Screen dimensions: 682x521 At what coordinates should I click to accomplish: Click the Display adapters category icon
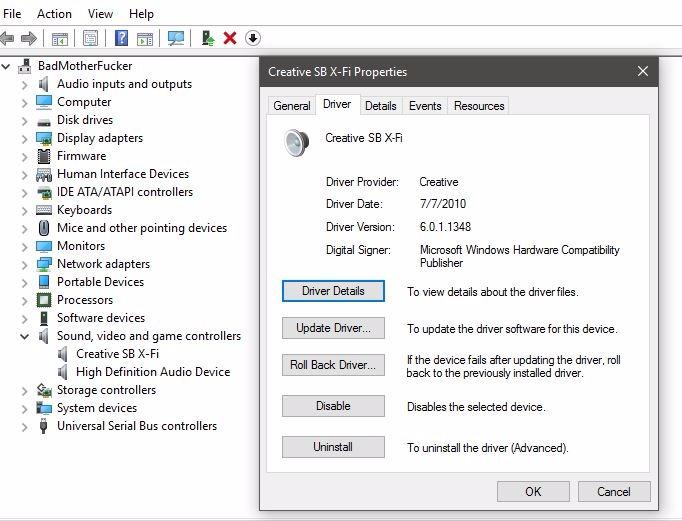click(44, 139)
